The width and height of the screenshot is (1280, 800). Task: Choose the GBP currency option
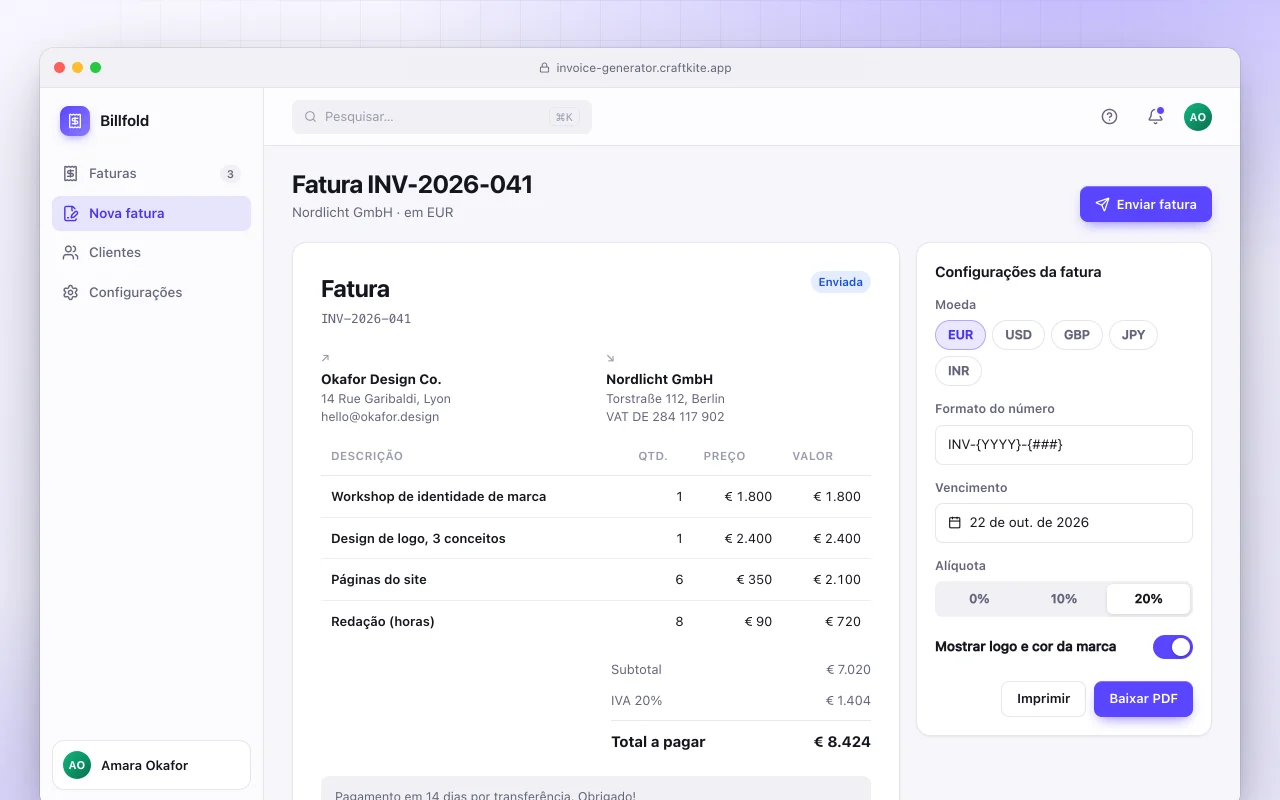coord(1077,335)
